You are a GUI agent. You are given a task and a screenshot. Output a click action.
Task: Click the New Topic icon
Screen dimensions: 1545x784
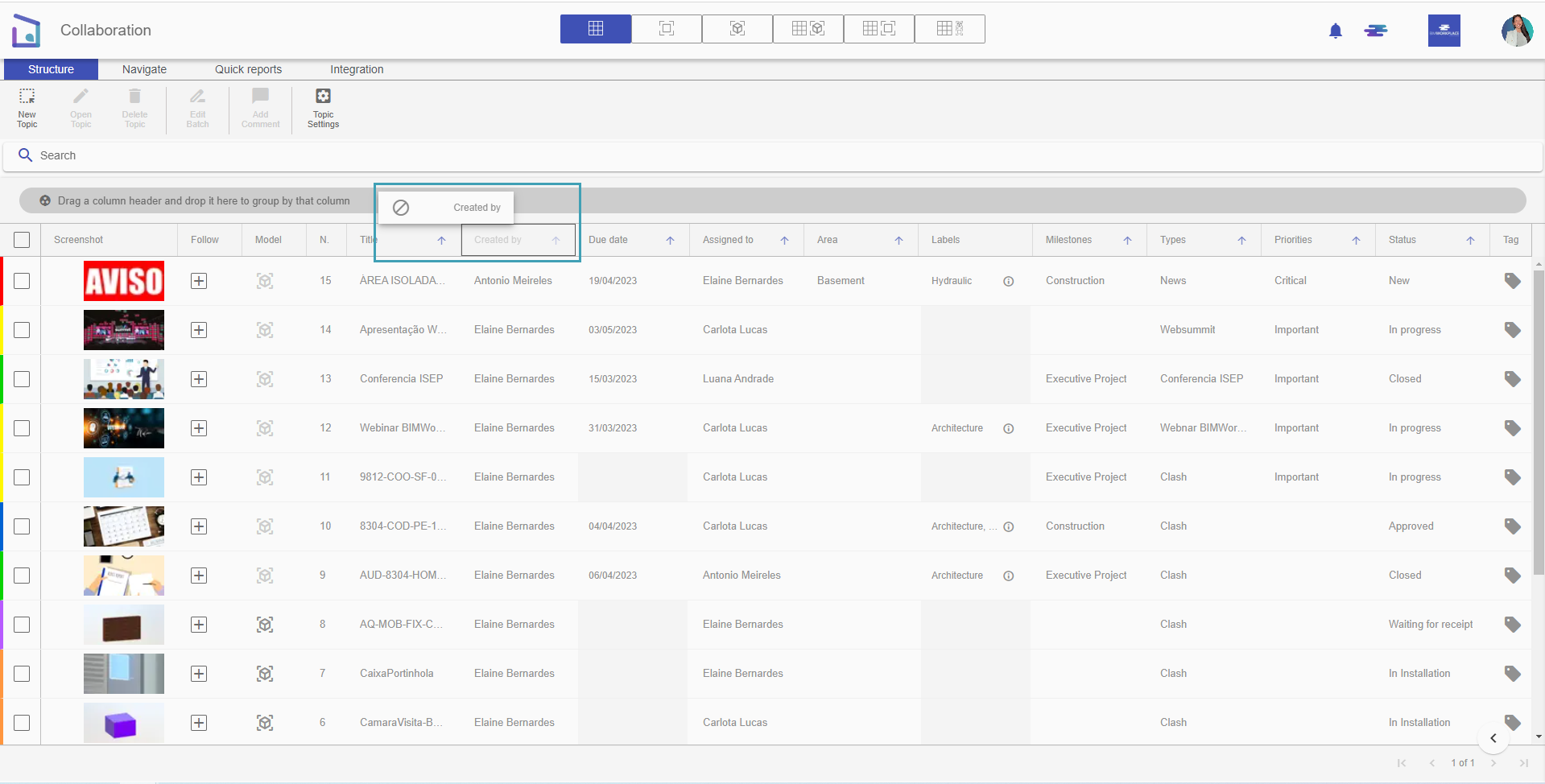click(x=27, y=97)
